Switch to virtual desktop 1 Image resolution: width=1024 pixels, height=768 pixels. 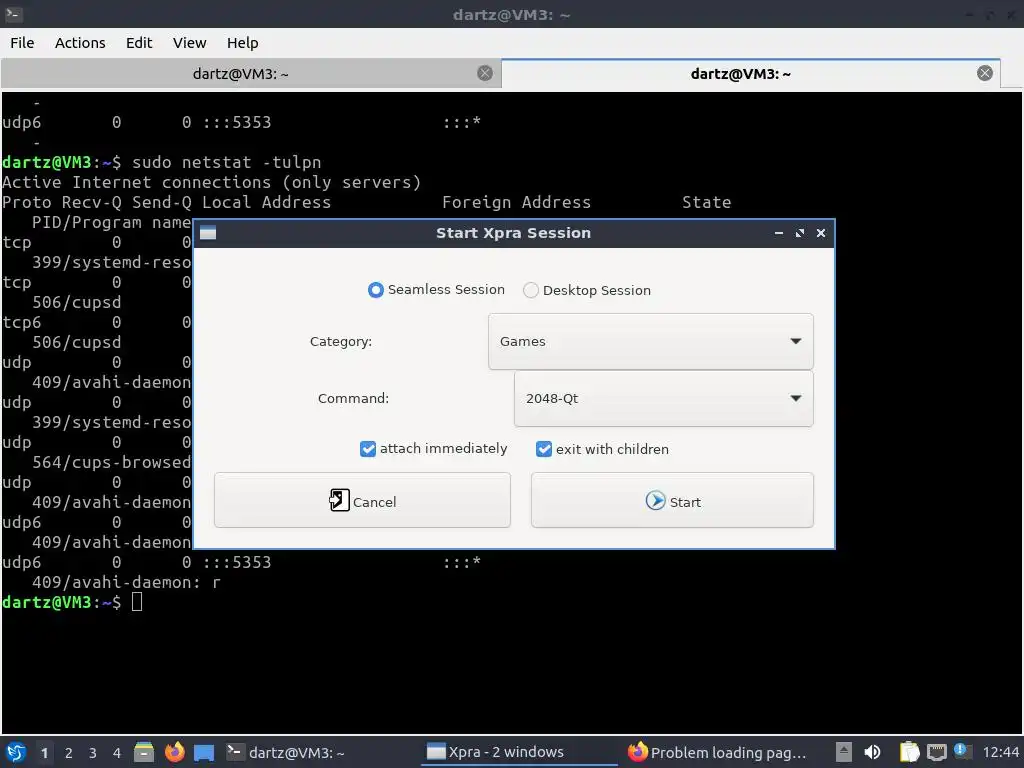click(44, 753)
